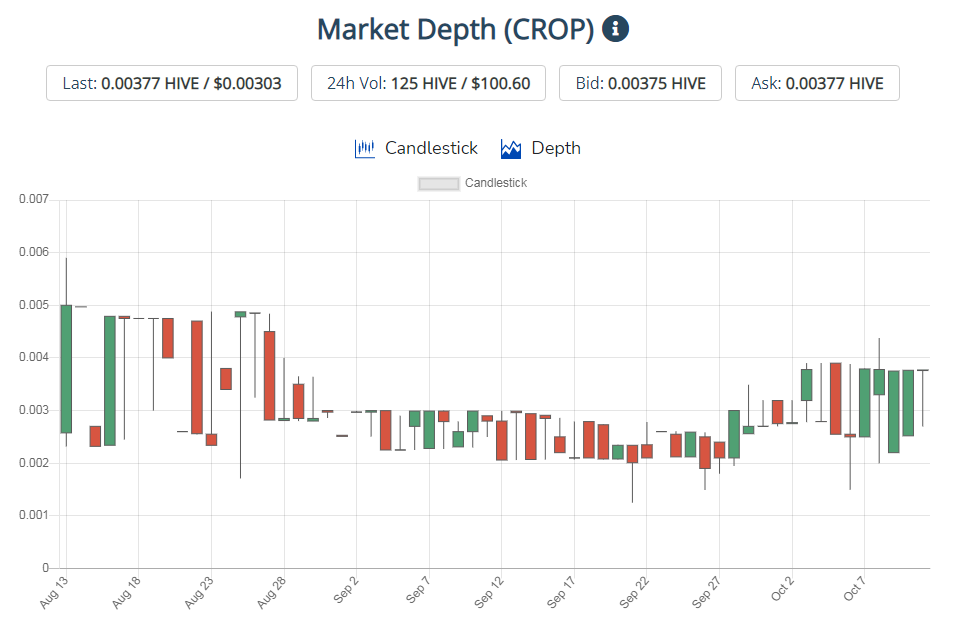978x626 pixels.
Task: Click the gray Candlestick legend swatch
Action: [x=438, y=184]
